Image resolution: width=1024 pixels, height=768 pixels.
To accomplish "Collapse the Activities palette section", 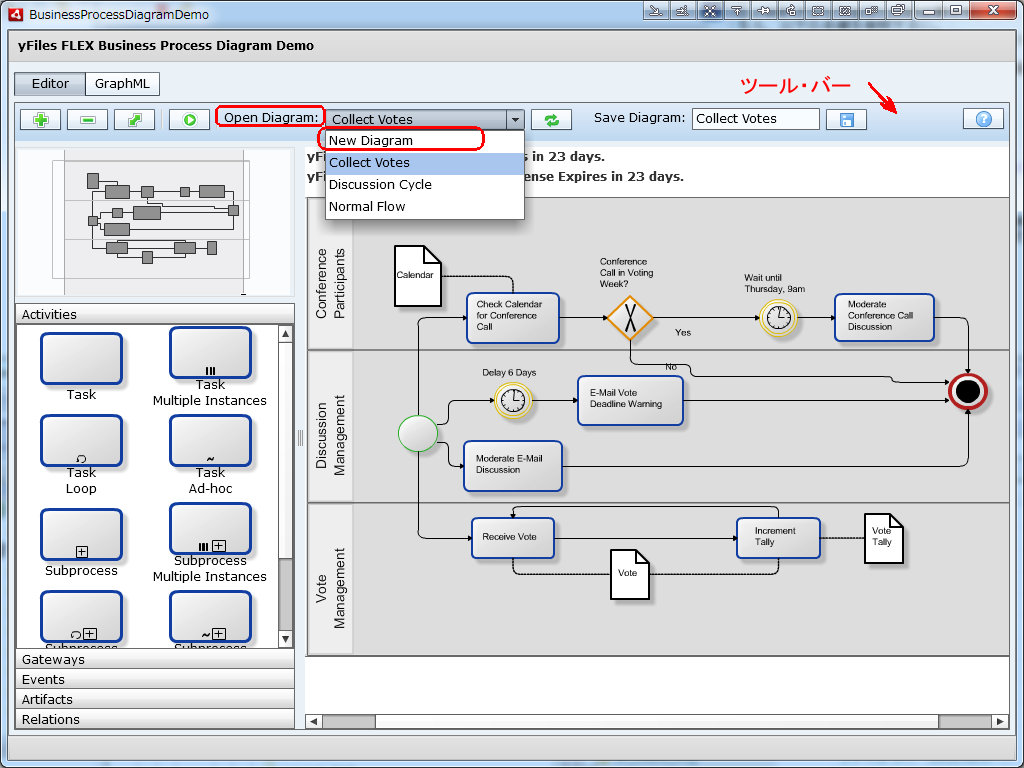I will [x=155, y=314].
